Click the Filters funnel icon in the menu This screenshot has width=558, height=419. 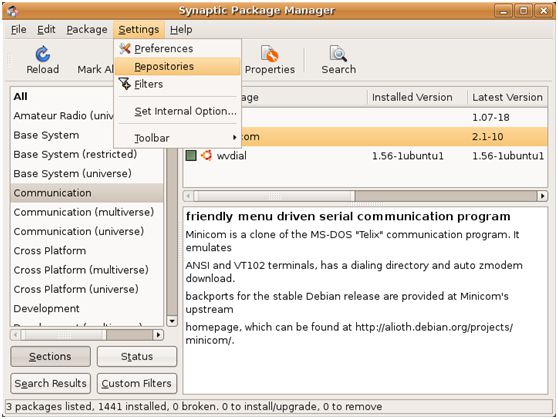125,84
